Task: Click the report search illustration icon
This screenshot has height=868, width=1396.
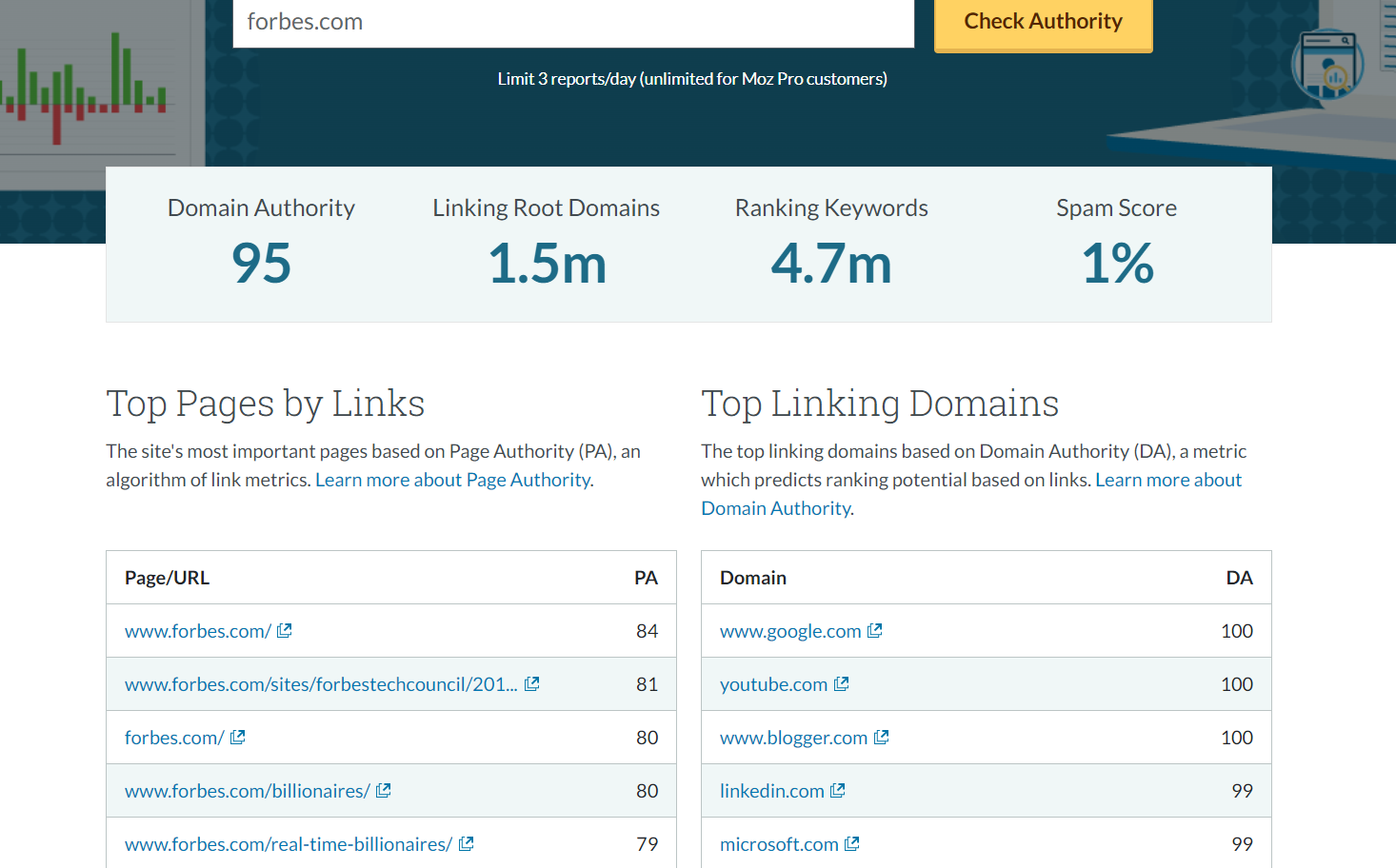Action: point(1327,65)
